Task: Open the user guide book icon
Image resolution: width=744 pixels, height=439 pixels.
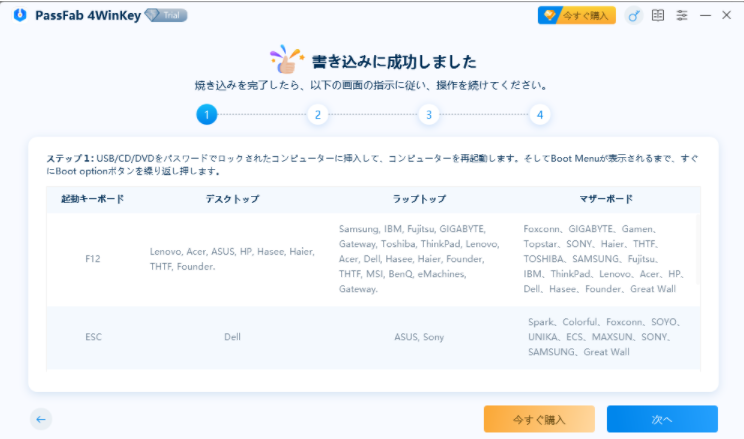Action: [658, 15]
